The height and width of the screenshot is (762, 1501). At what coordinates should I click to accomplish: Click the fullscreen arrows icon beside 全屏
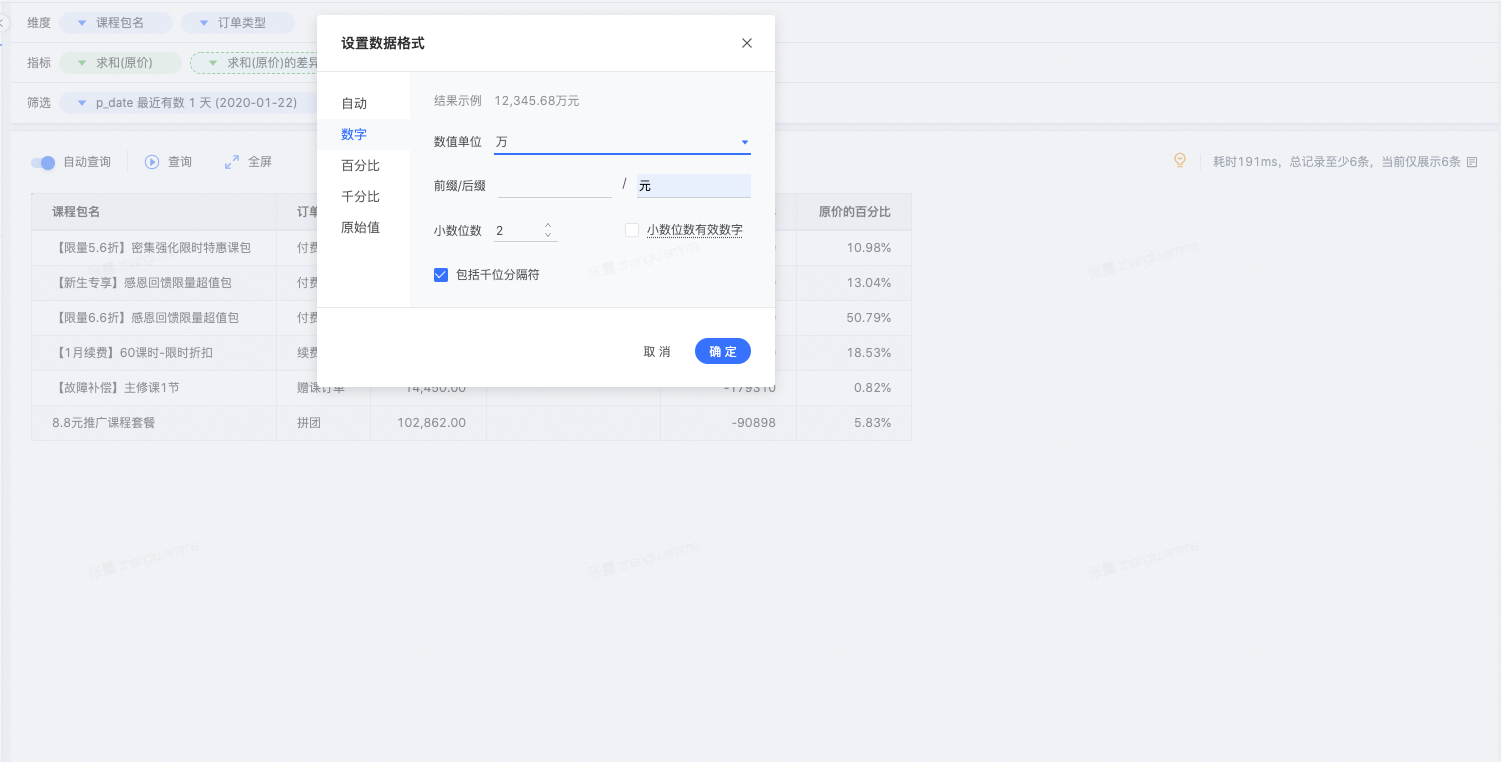pos(232,162)
